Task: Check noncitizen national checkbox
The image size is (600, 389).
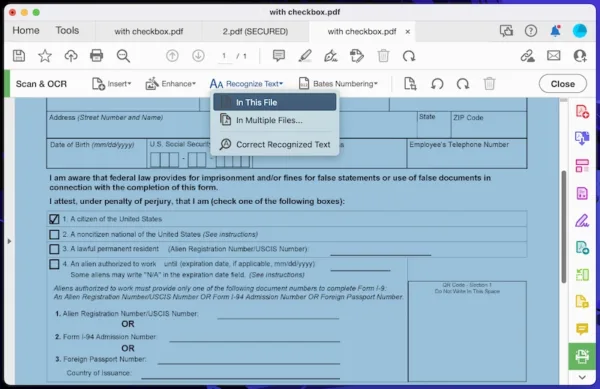Action: pos(54,234)
